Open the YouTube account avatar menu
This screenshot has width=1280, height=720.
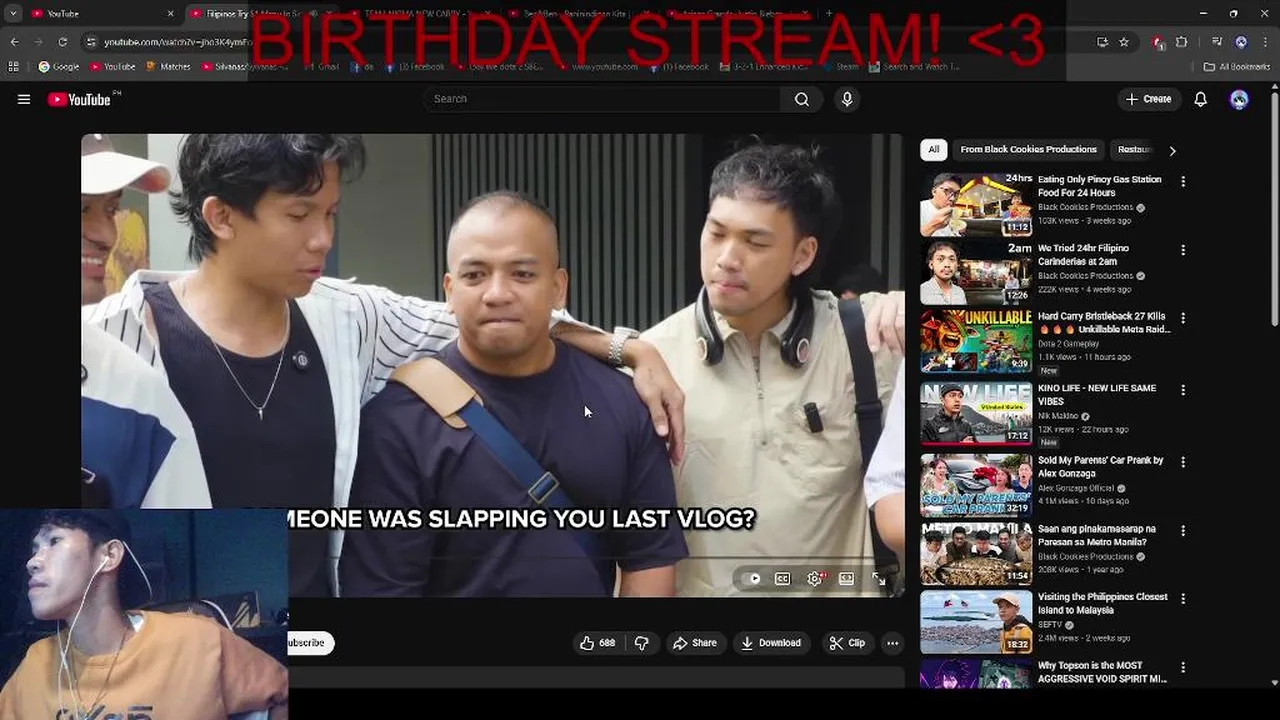pyautogui.click(x=1239, y=99)
